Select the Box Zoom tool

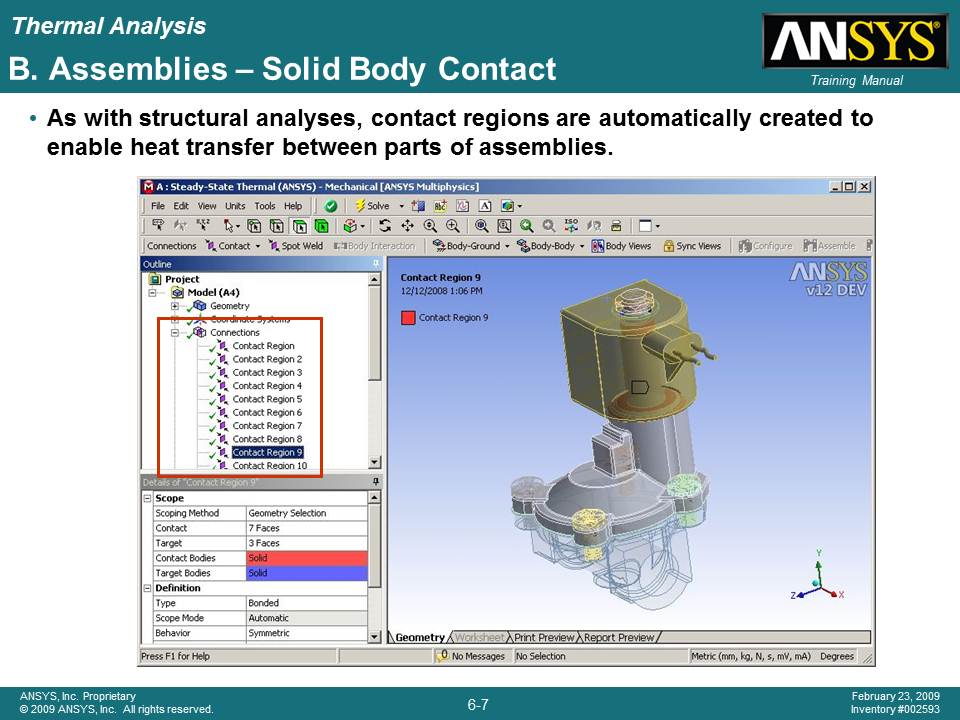tap(452, 227)
